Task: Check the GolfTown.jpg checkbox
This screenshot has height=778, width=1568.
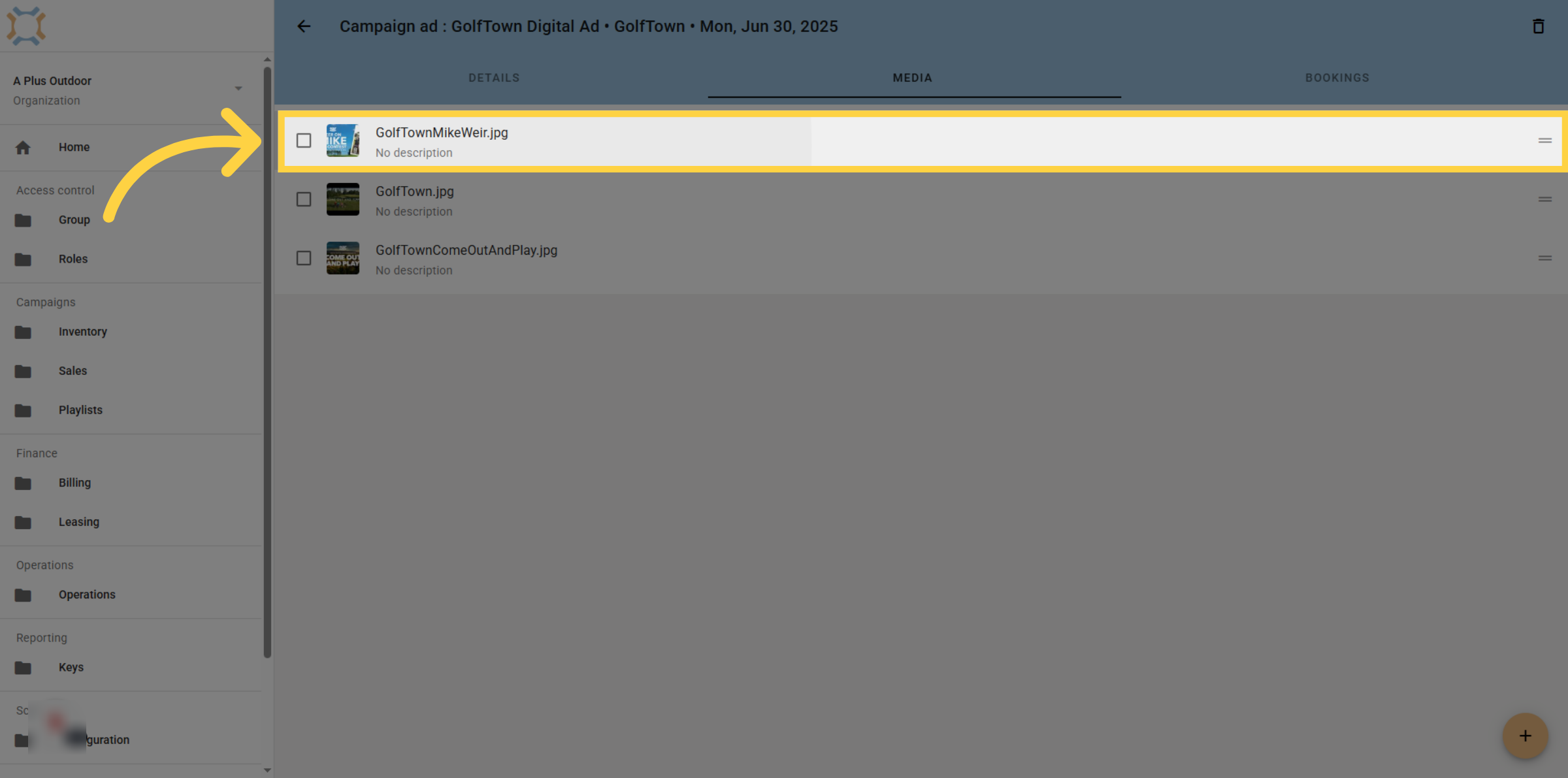Action: tap(304, 199)
